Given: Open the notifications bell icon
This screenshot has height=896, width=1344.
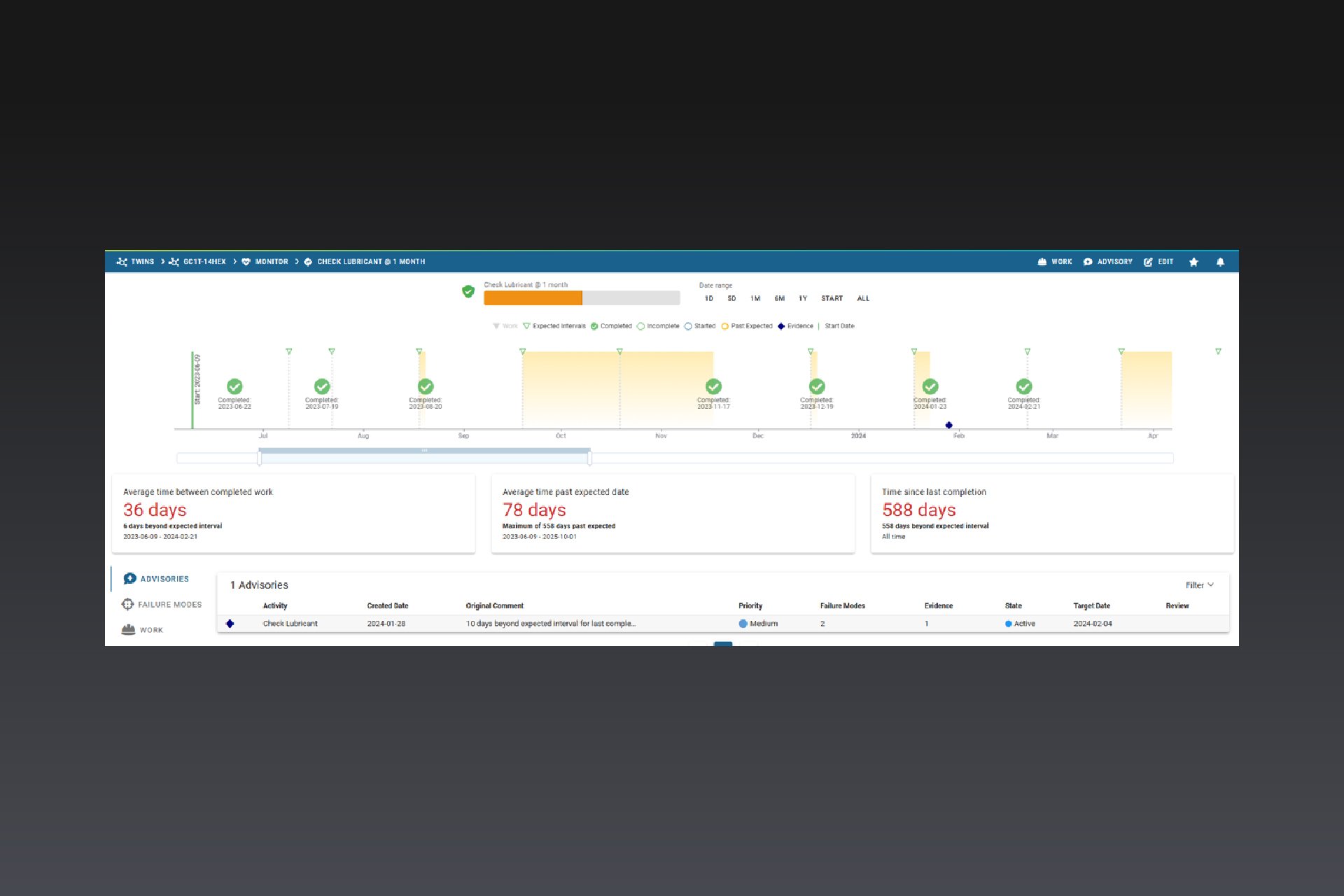Looking at the screenshot, I should point(1220,262).
